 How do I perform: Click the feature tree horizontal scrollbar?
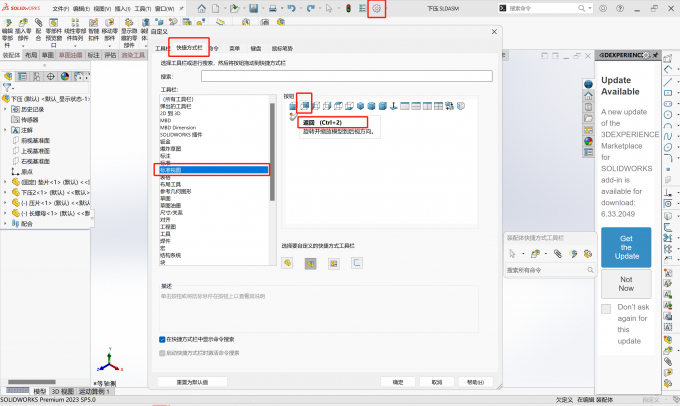point(32,382)
